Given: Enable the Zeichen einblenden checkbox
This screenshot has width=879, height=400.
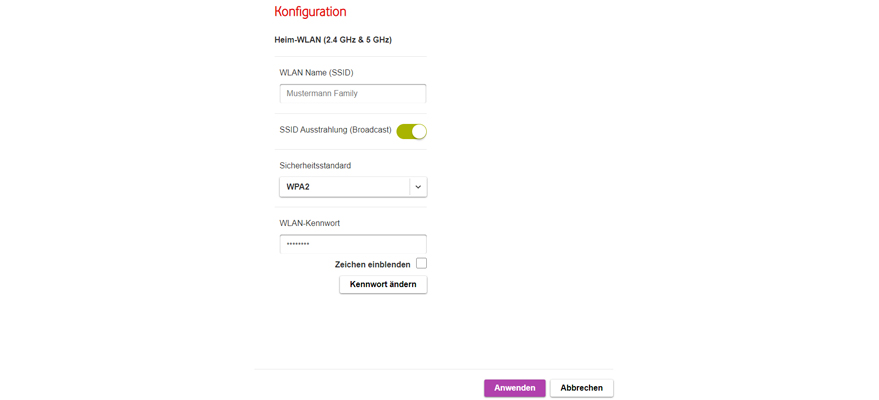Looking at the screenshot, I should (421, 264).
